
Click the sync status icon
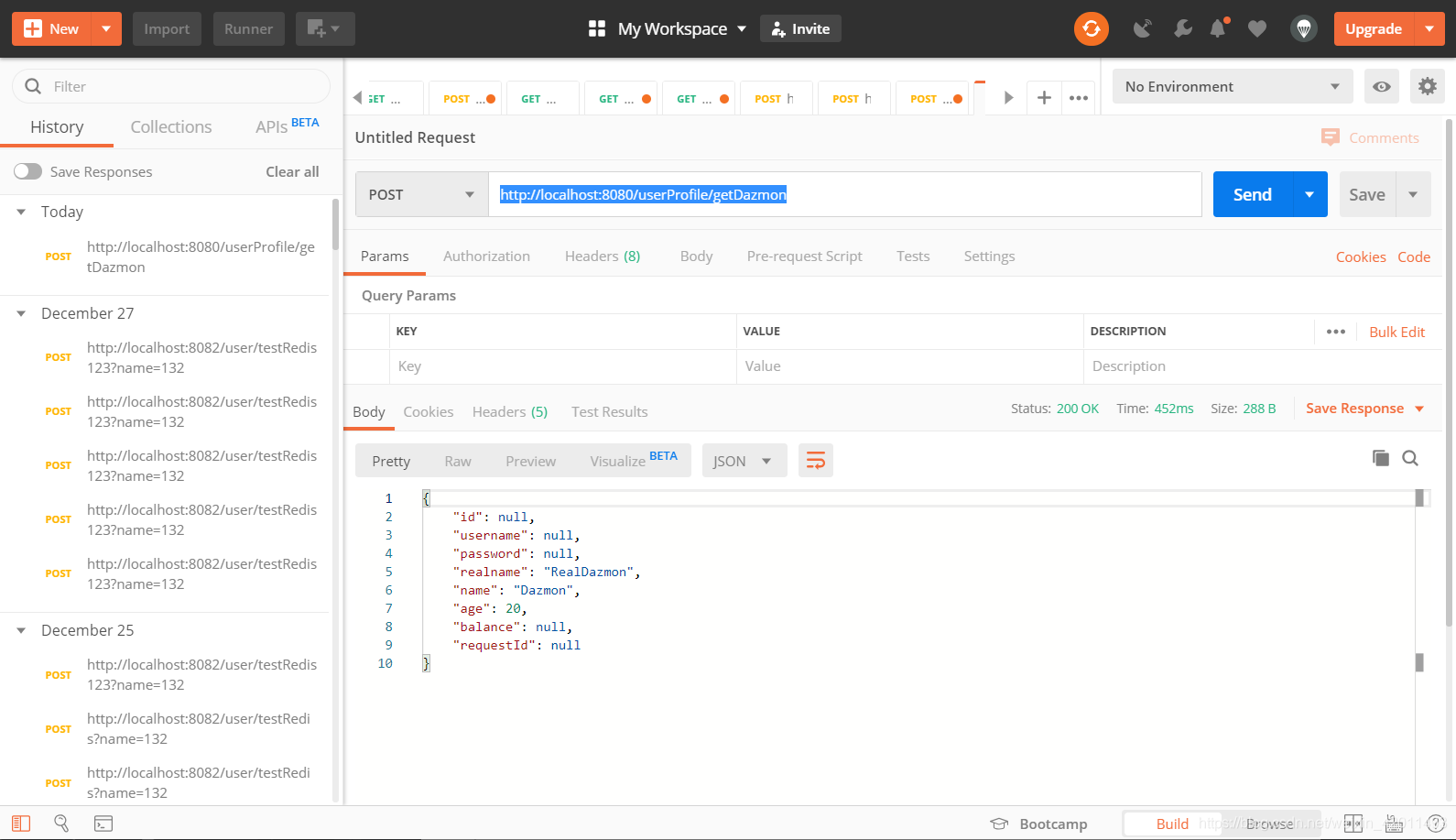1091,29
